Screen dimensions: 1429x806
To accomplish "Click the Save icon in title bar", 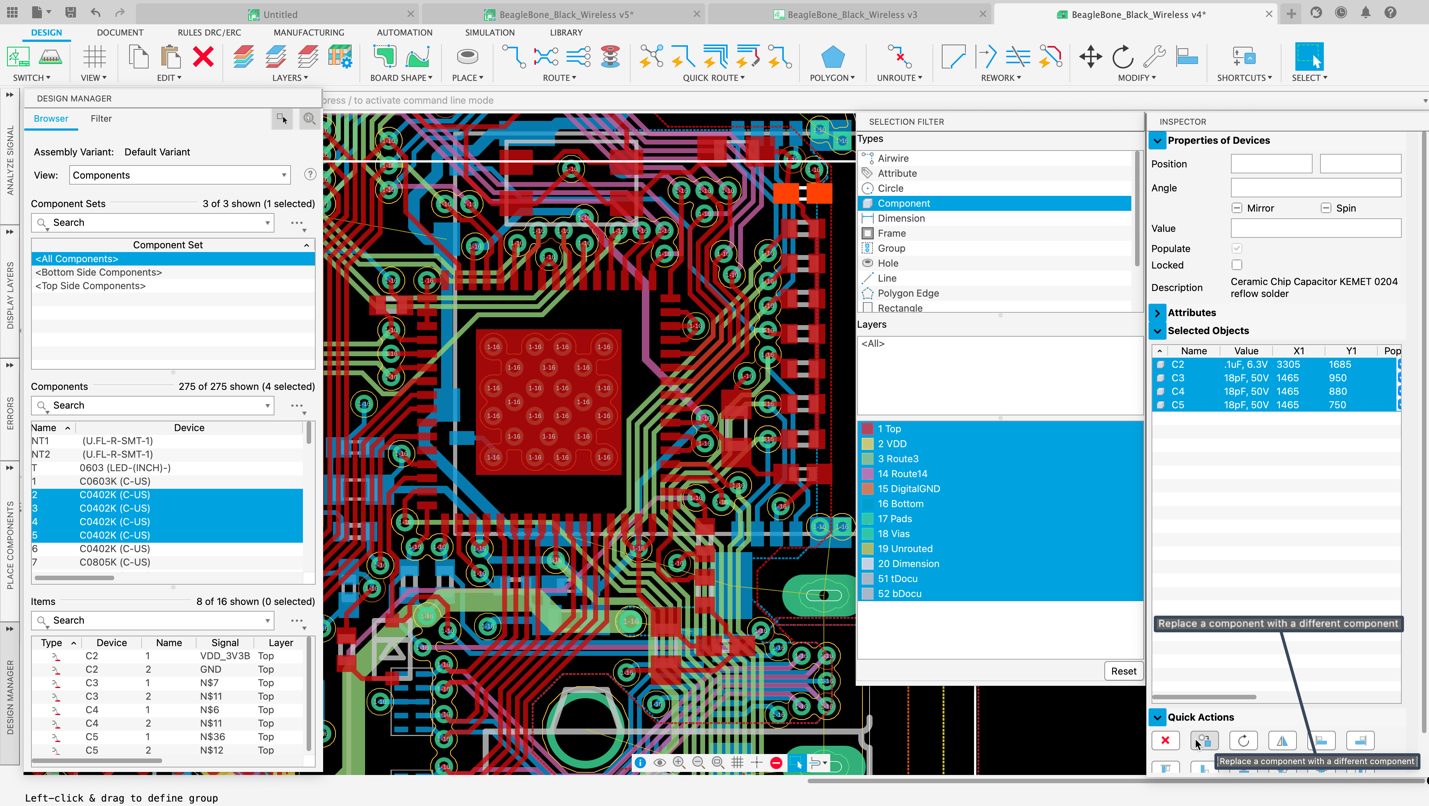I will (x=70, y=13).
